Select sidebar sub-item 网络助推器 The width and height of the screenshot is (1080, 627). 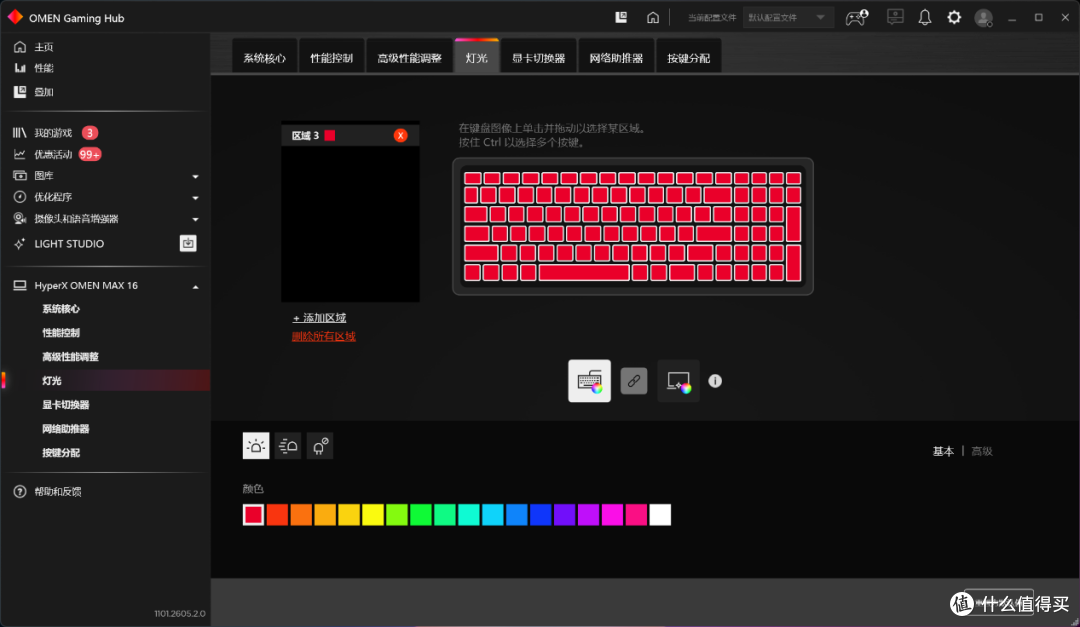[65, 429]
